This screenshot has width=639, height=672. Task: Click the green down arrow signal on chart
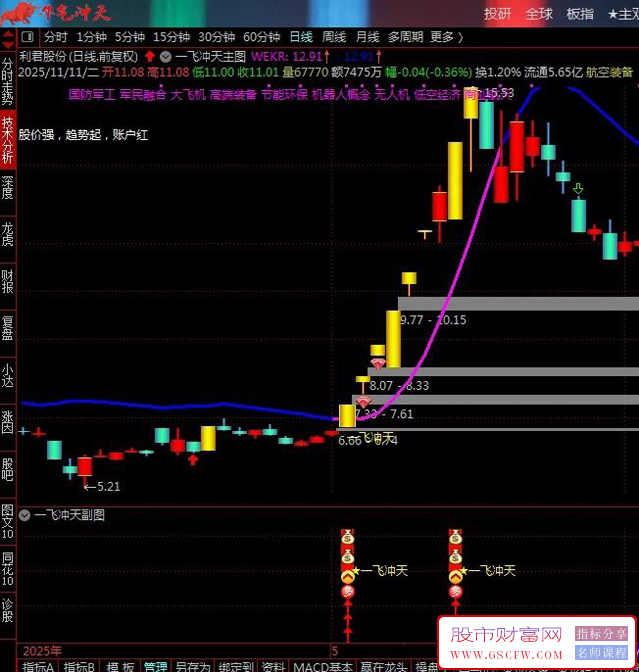pos(578,189)
